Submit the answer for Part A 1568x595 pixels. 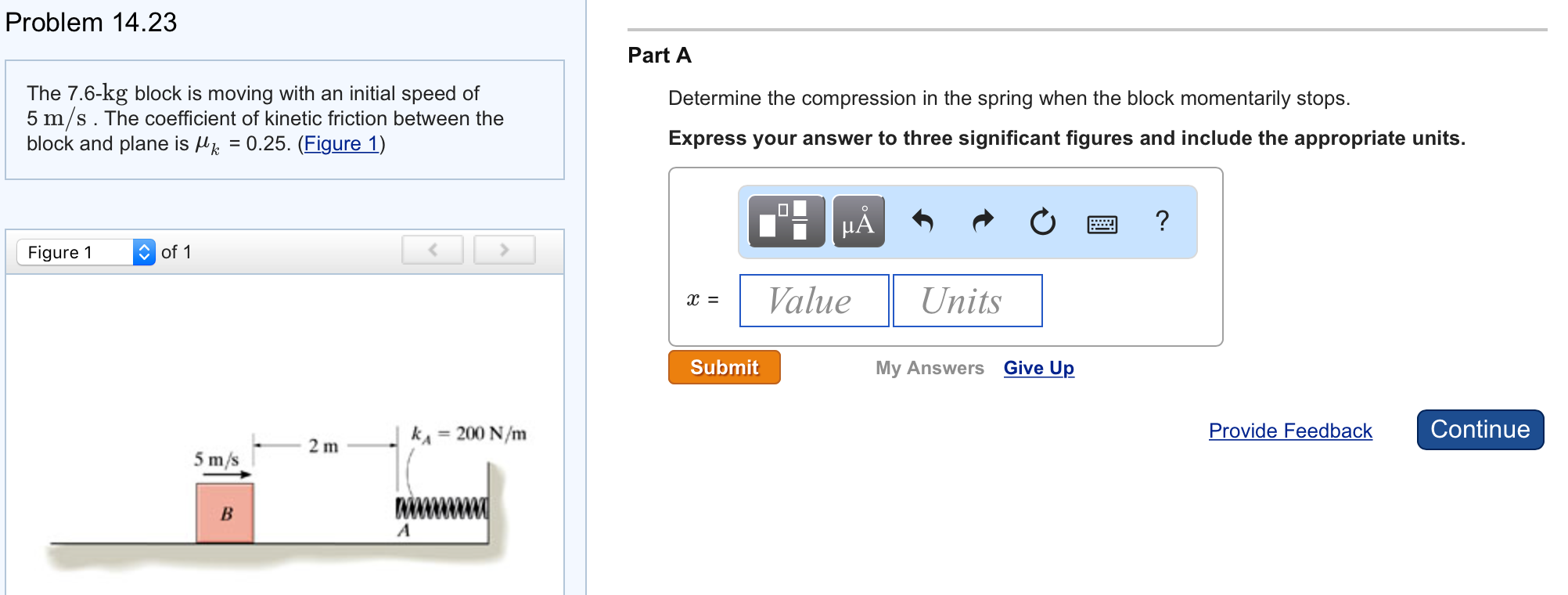(x=724, y=367)
